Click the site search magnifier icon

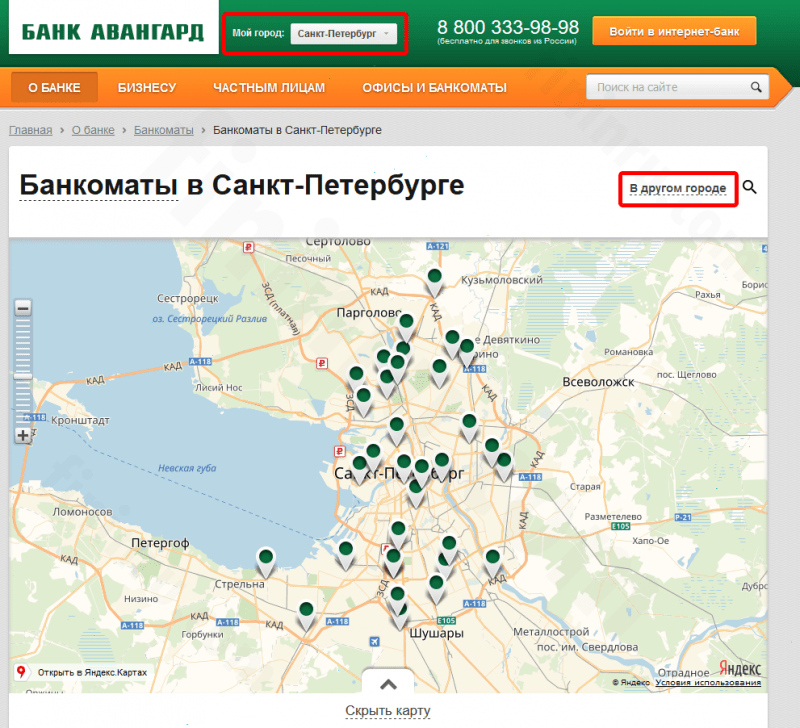(x=756, y=87)
